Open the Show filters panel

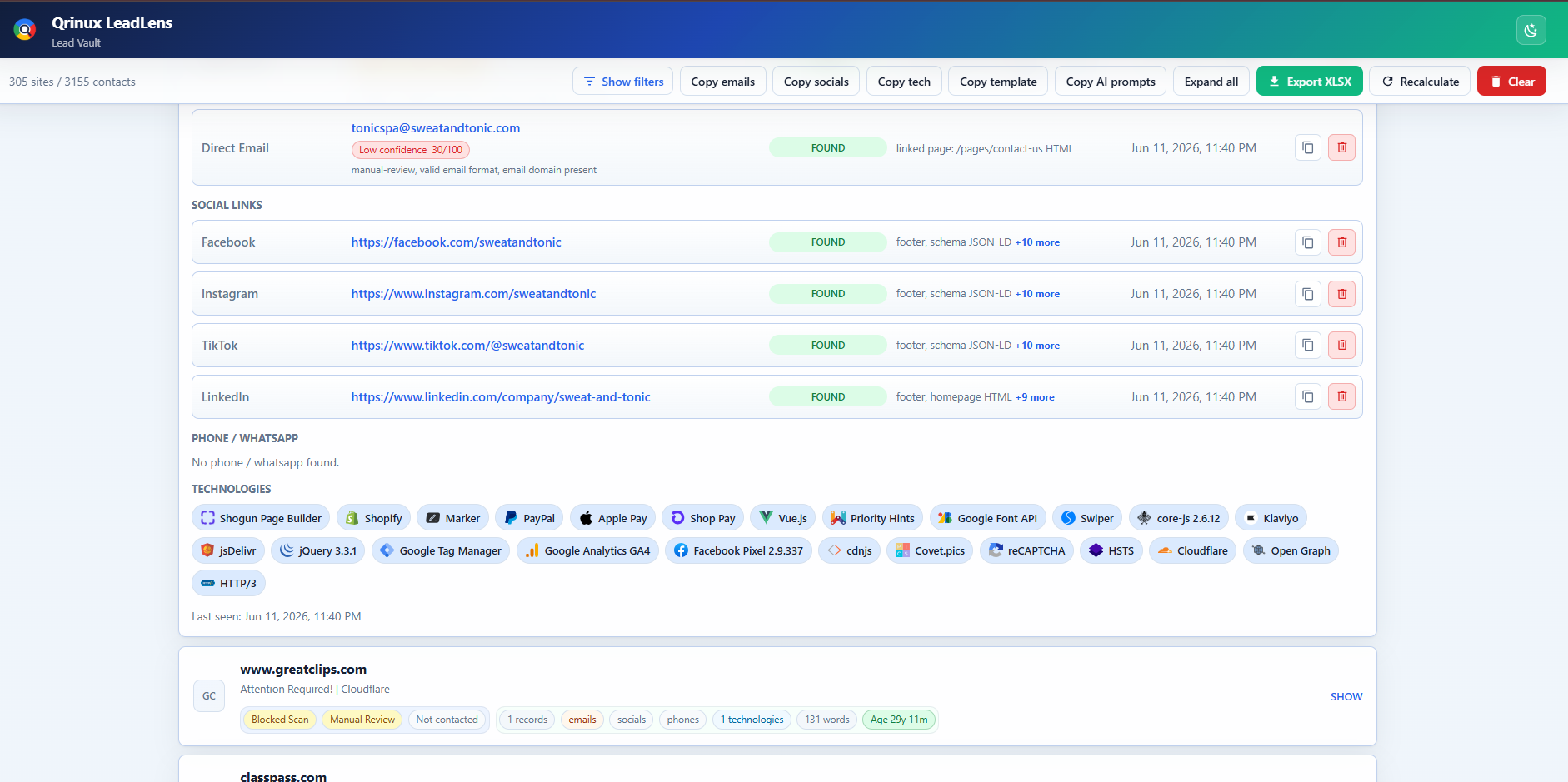point(622,82)
